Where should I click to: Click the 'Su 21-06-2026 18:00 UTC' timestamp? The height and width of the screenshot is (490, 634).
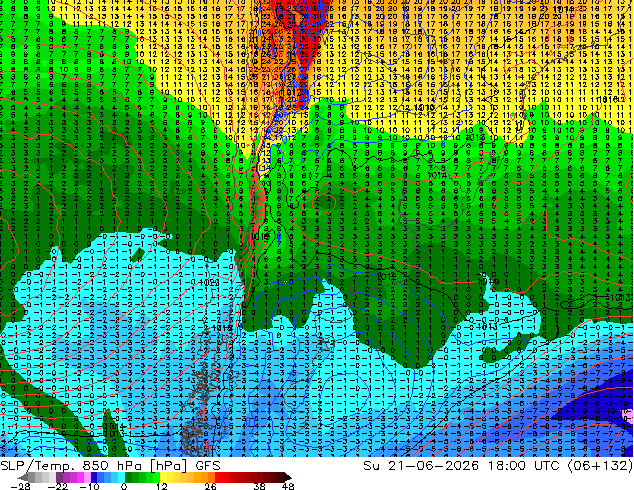(x=461, y=466)
